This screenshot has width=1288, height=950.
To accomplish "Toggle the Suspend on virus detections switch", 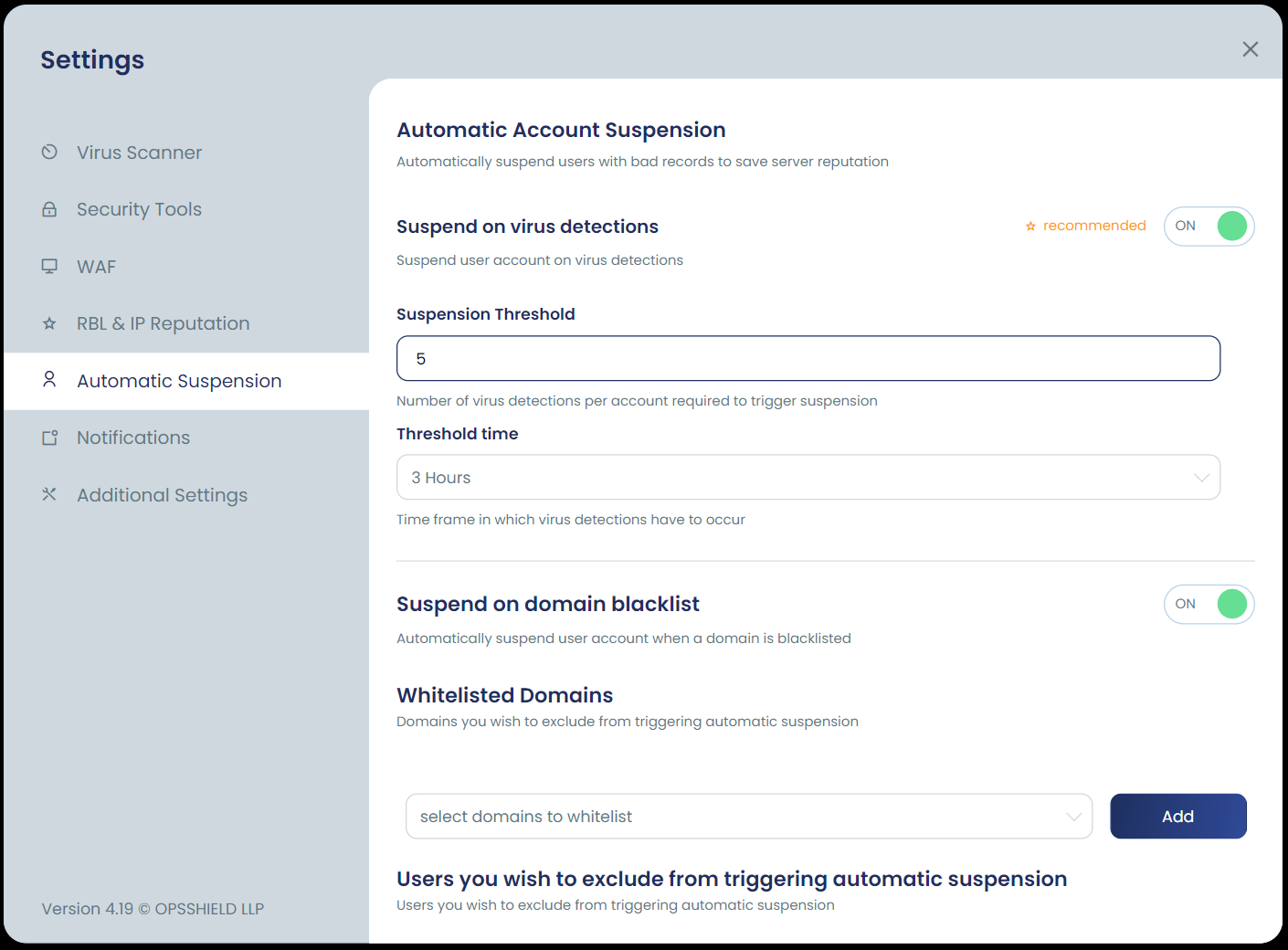I will (x=1209, y=227).
